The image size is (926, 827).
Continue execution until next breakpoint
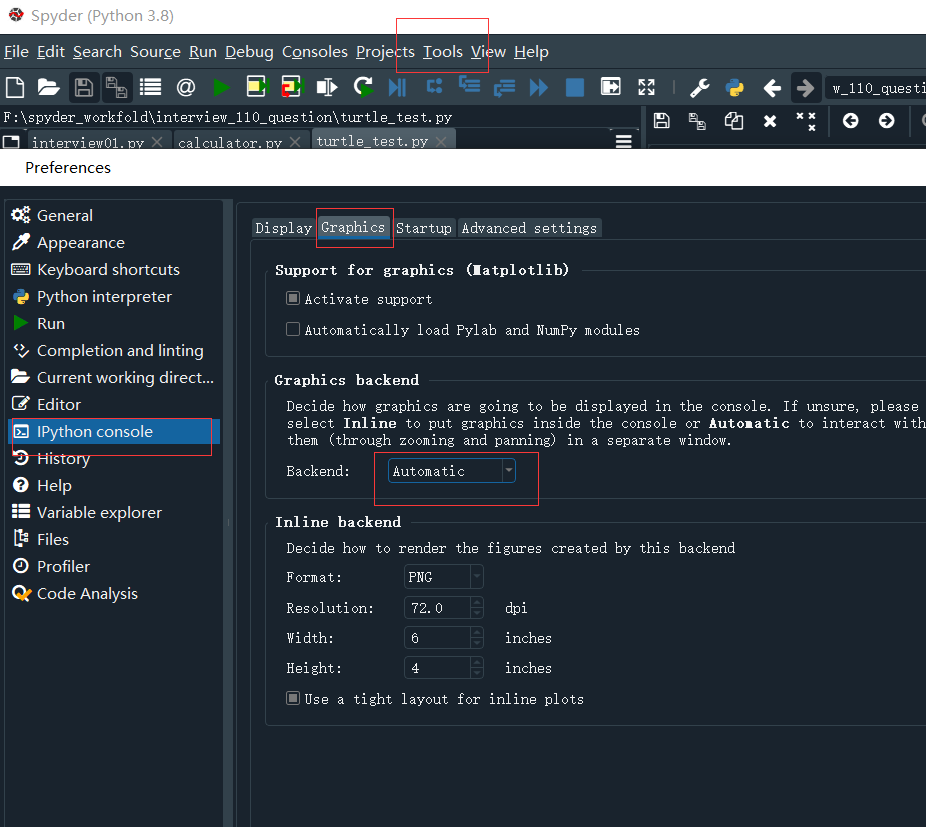click(x=539, y=87)
